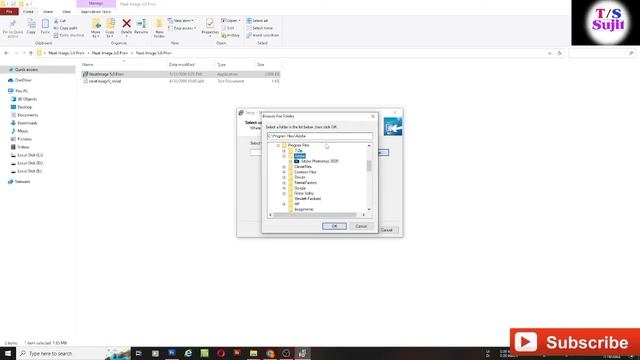This screenshot has height=360, width=640.
Task: Select the NeatImage application file row
Action: point(181,74)
